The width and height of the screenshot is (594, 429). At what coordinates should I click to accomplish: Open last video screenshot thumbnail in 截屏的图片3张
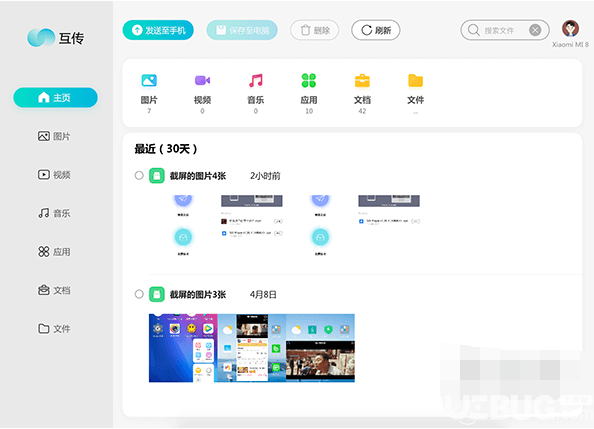pos(320,348)
